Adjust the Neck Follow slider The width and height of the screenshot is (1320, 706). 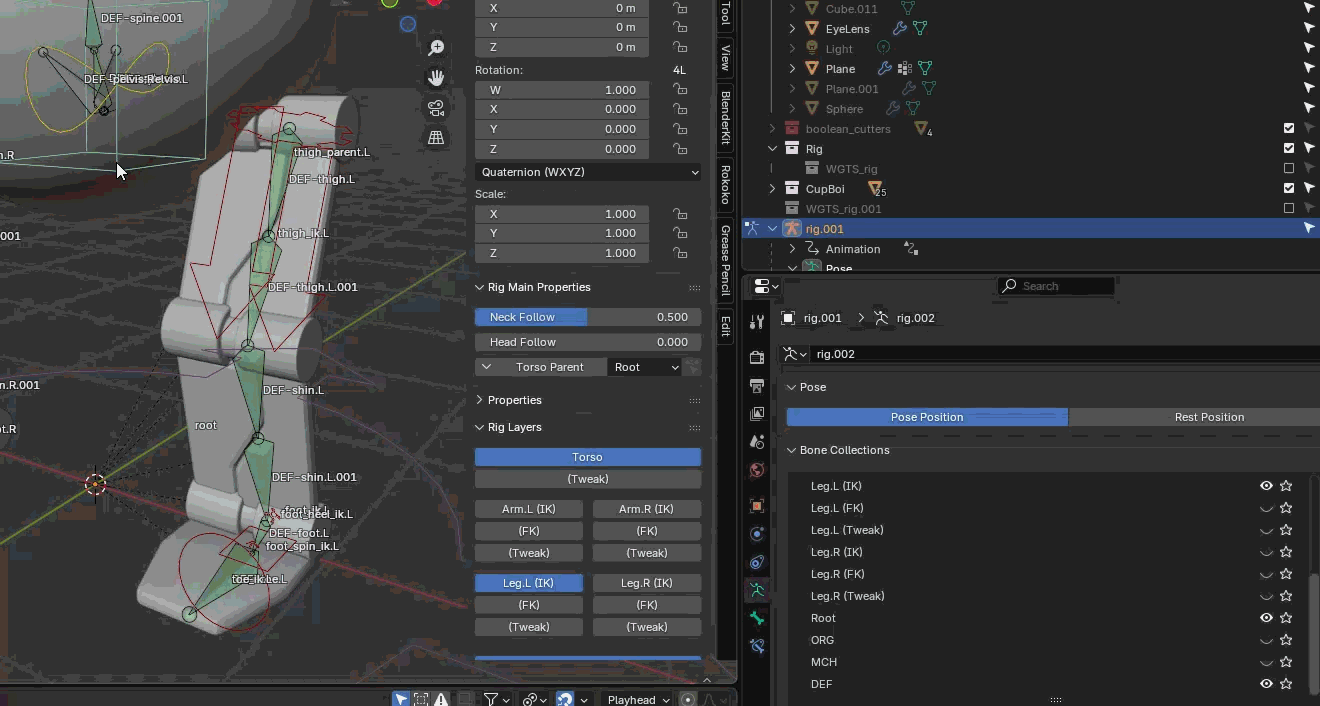click(x=587, y=317)
